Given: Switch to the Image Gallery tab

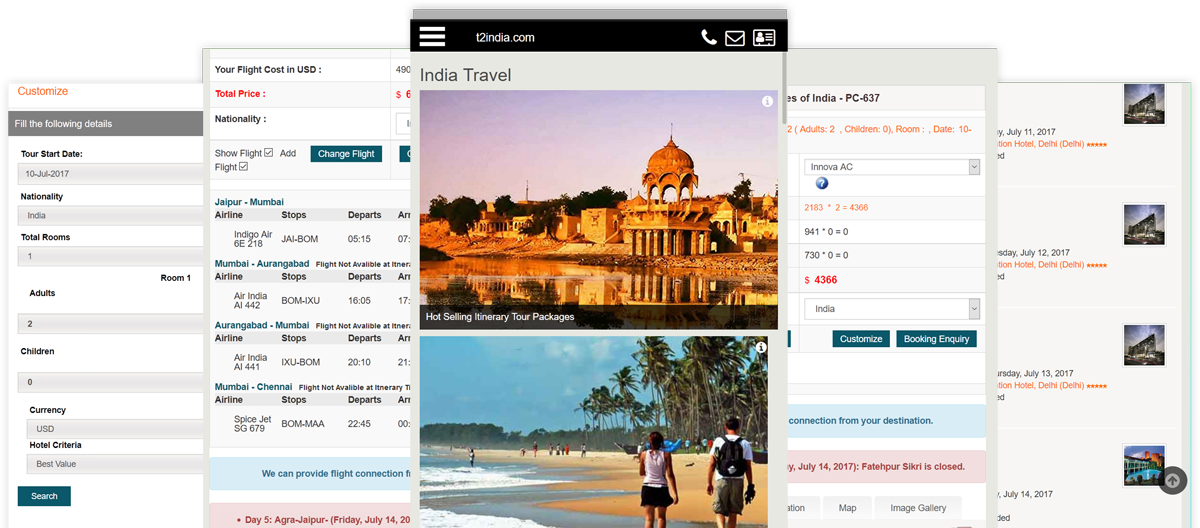Looking at the screenshot, I should pos(918,508).
